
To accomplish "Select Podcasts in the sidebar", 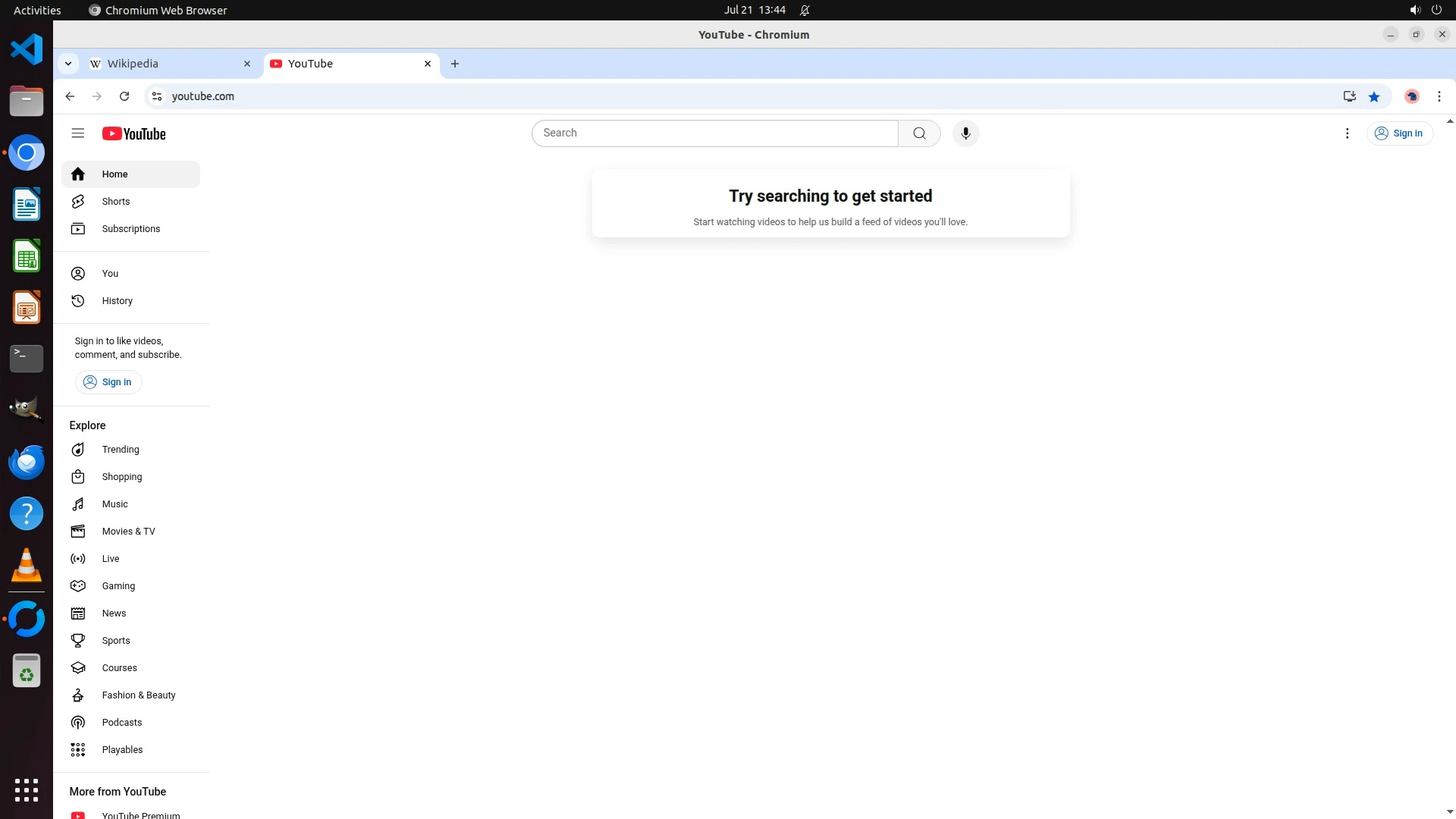I will [x=121, y=723].
